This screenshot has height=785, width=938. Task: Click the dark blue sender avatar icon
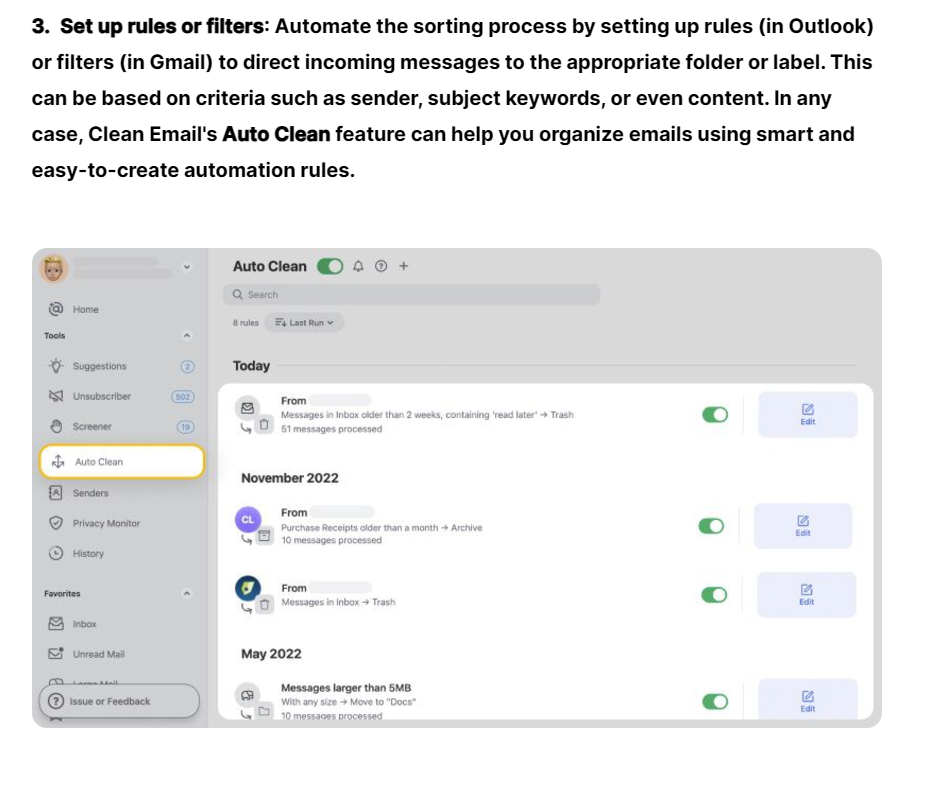coord(248,588)
